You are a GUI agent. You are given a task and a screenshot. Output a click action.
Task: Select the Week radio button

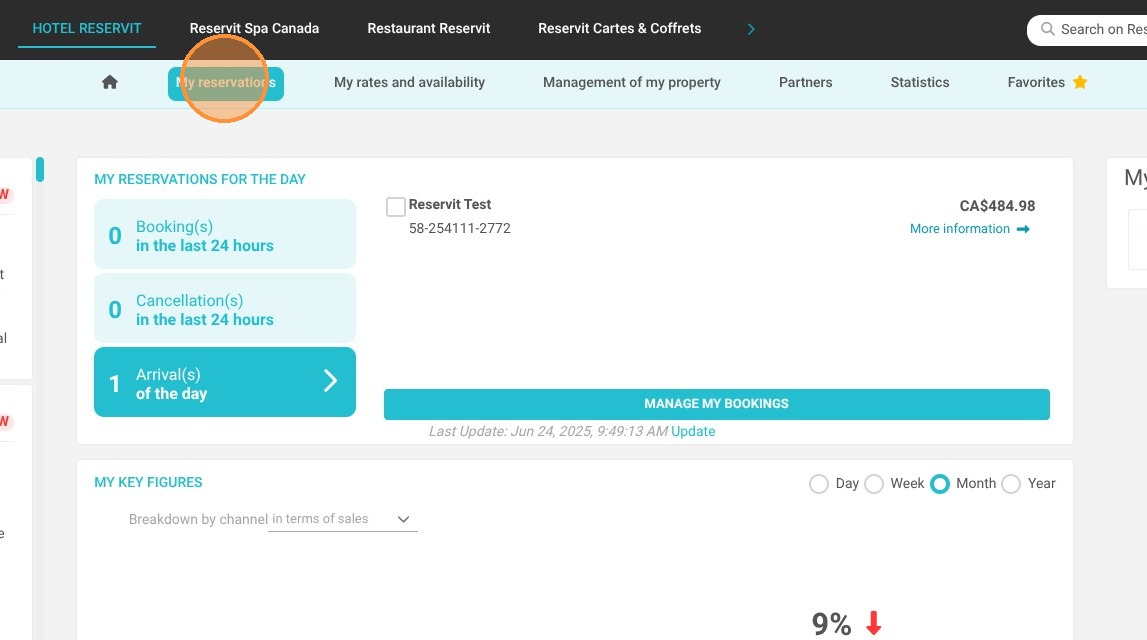click(874, 483)
